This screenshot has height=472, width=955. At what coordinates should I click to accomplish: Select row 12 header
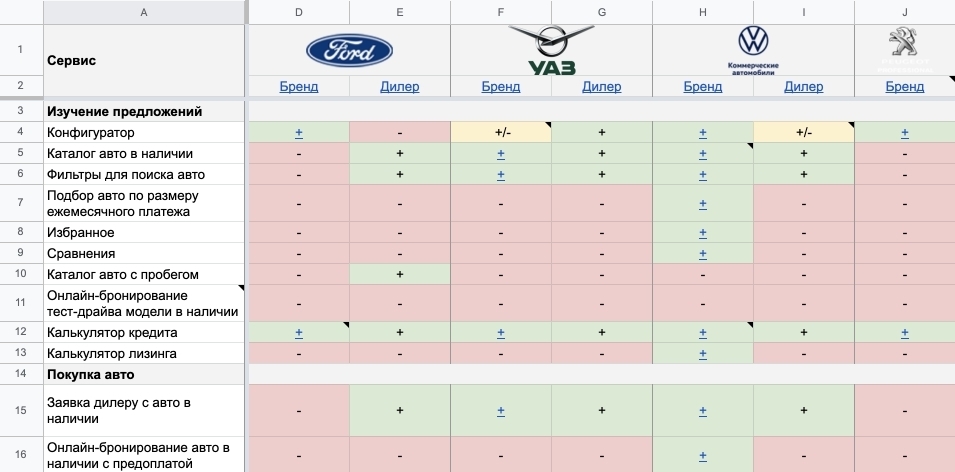20,332
